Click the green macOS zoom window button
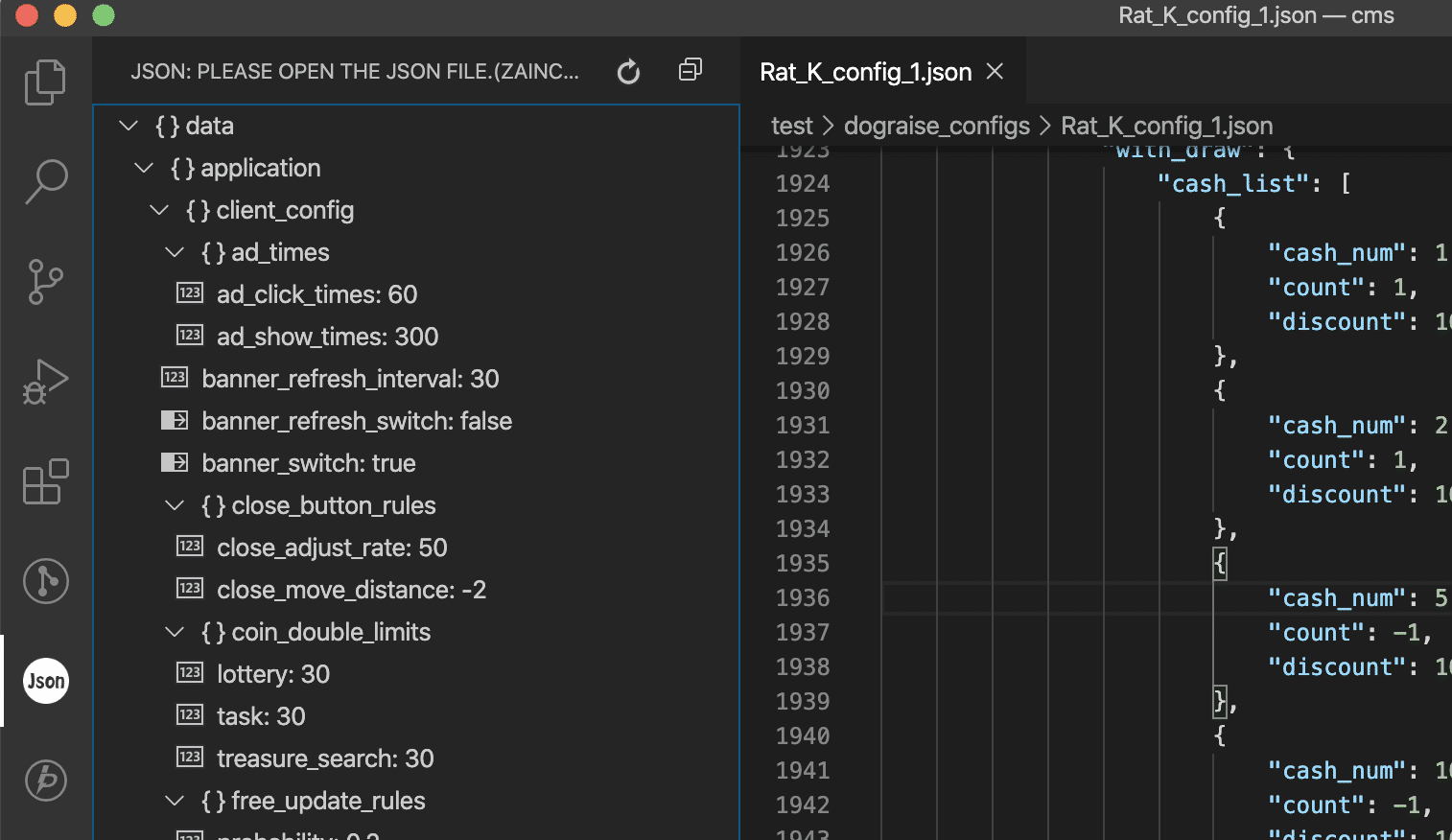 pyautogui.click(x=104, y=15)
